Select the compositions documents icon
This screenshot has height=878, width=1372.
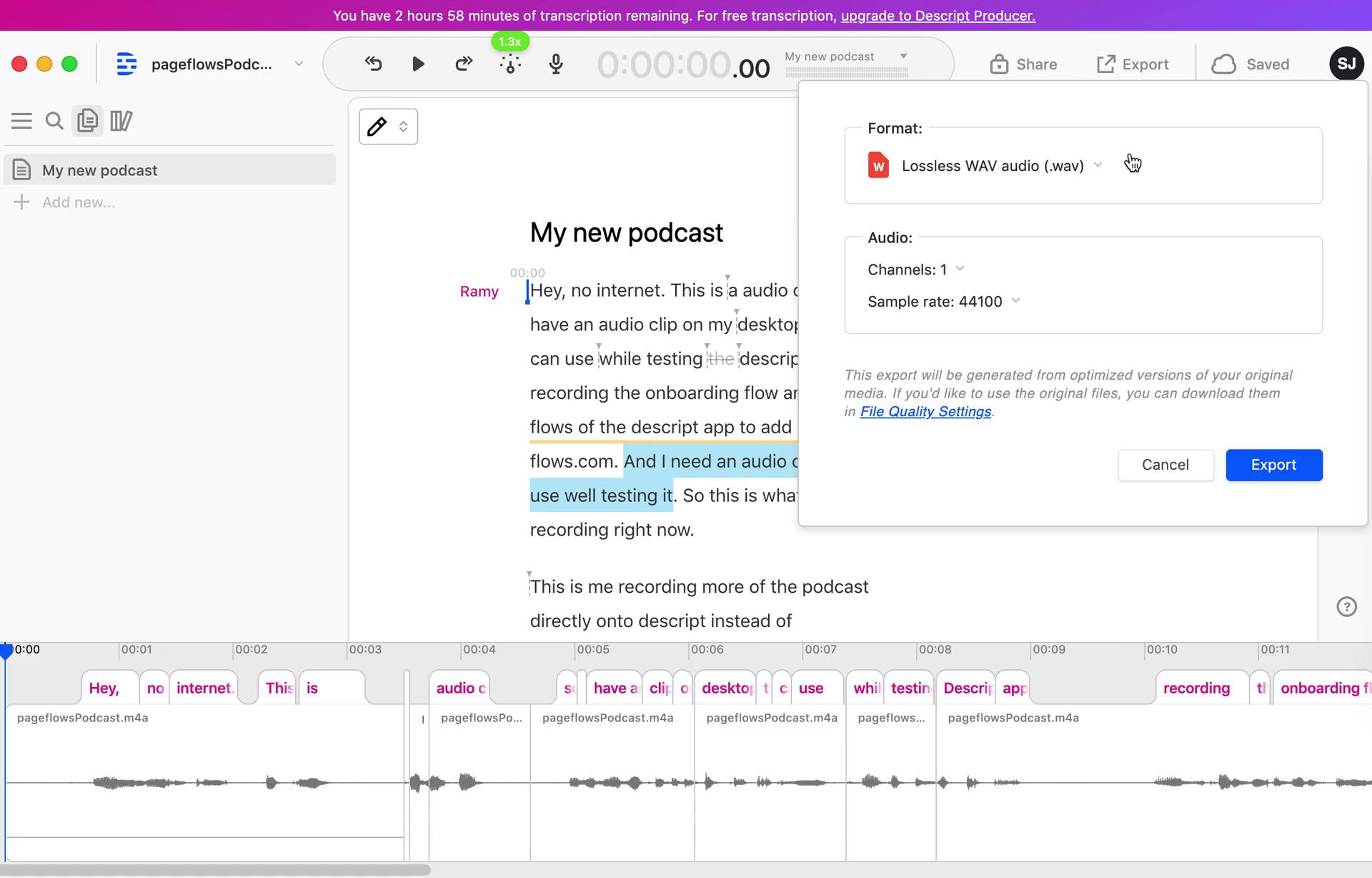(x=87, y=121)
